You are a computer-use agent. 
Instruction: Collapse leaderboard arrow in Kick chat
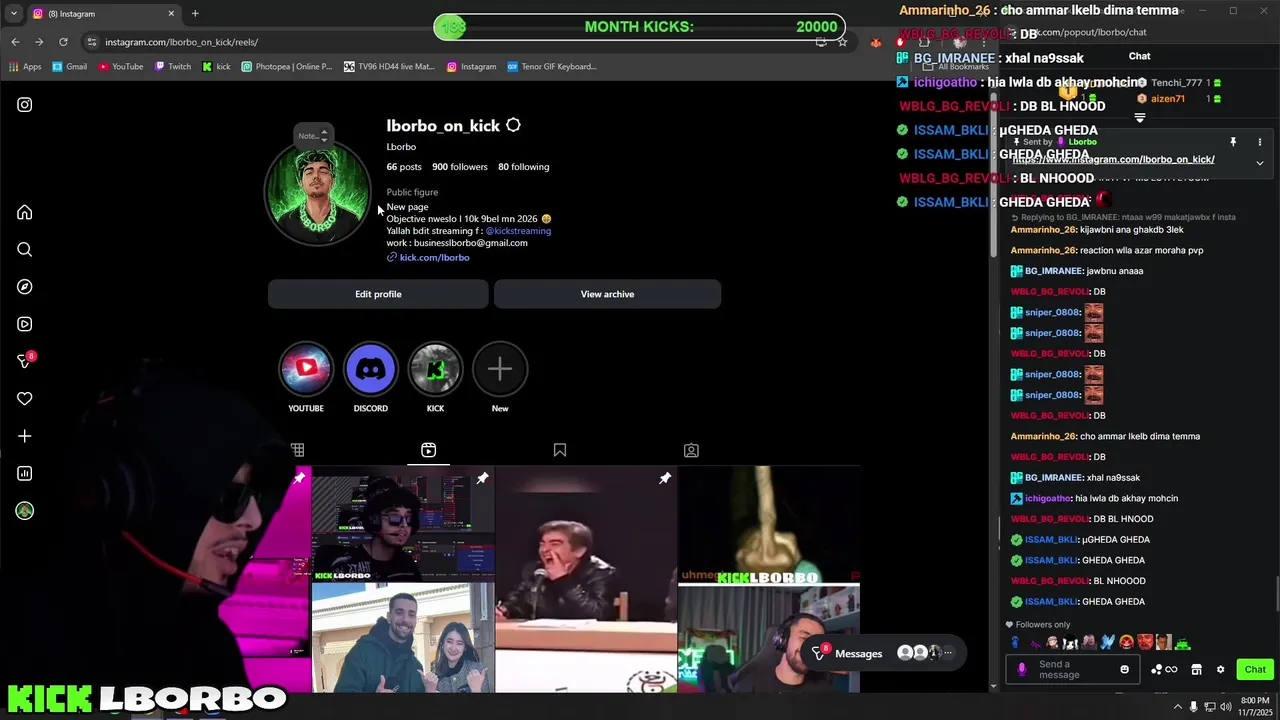click(x=1140, y=118)
